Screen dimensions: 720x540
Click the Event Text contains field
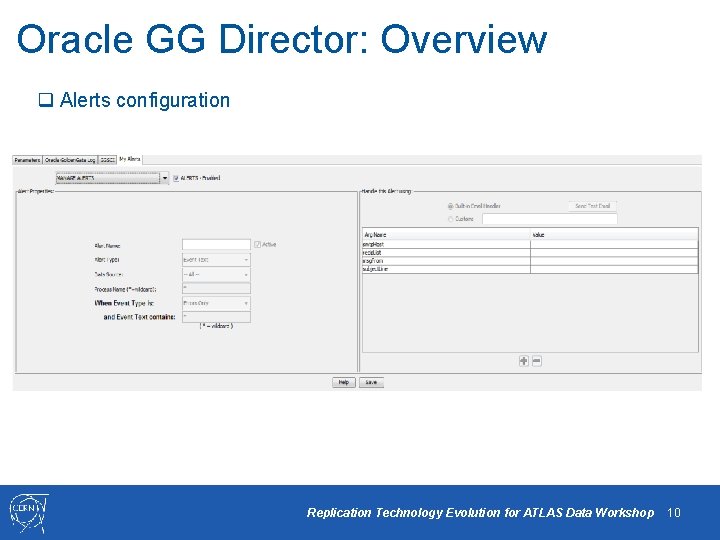(216, 317)
